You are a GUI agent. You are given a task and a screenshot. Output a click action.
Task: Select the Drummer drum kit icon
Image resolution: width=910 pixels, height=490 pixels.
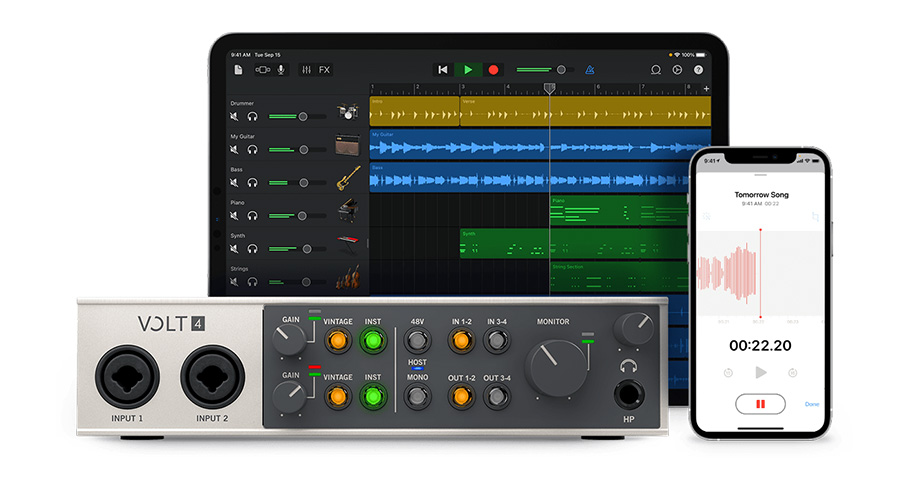[348, 111]
